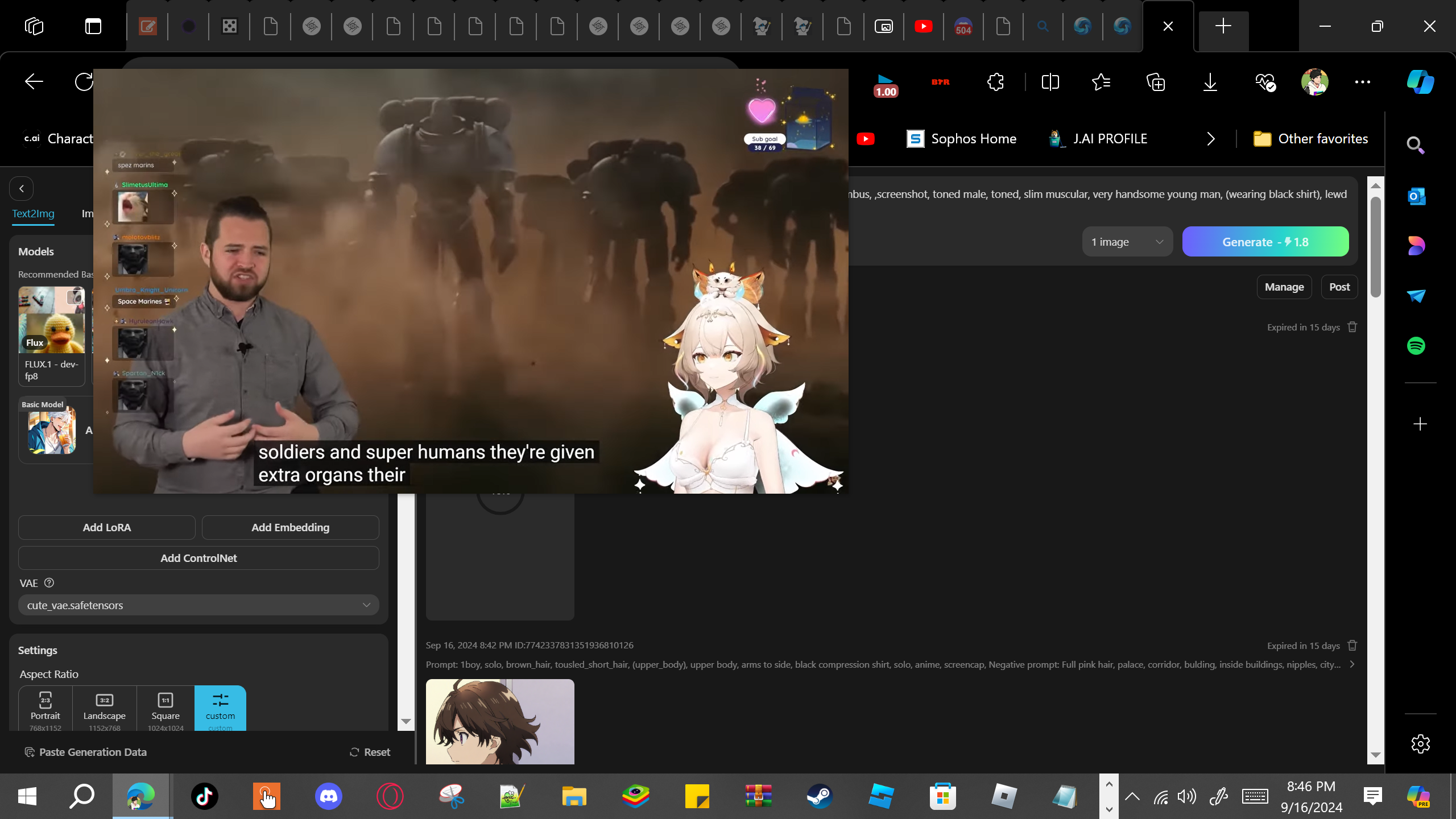Select Landscape 1152x768 aspect ratio
This screenshot has width=1456, height=819.
point(105,709)
